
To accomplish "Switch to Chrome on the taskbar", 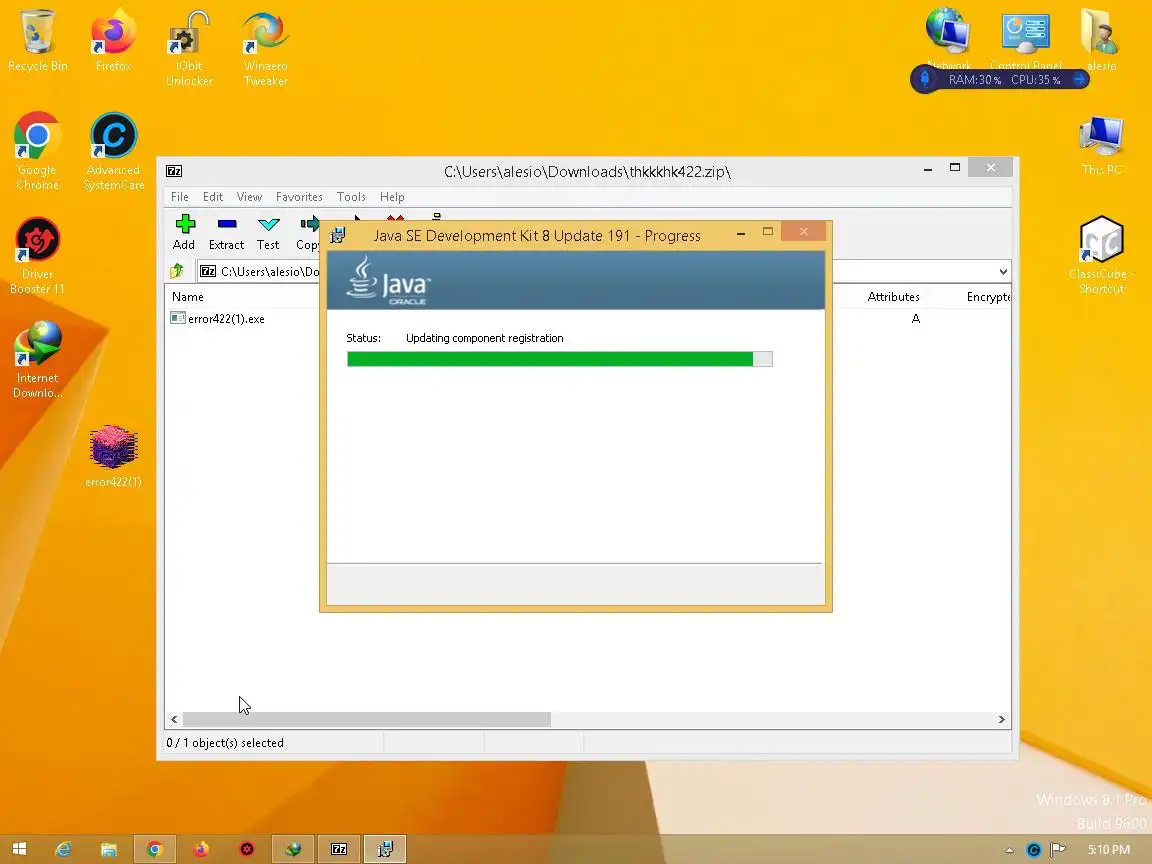I will coord(154,849).
